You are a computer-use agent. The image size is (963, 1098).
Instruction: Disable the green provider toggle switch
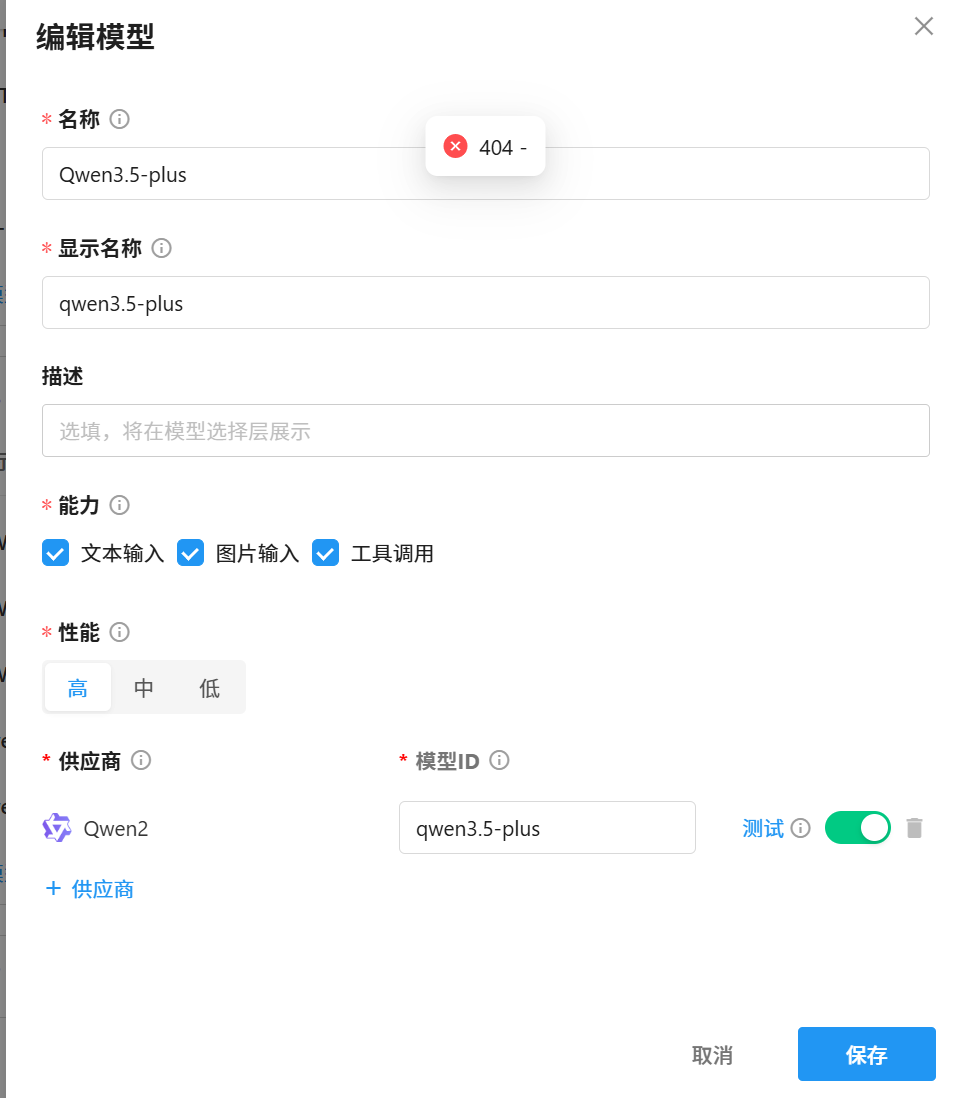[857, 827]
